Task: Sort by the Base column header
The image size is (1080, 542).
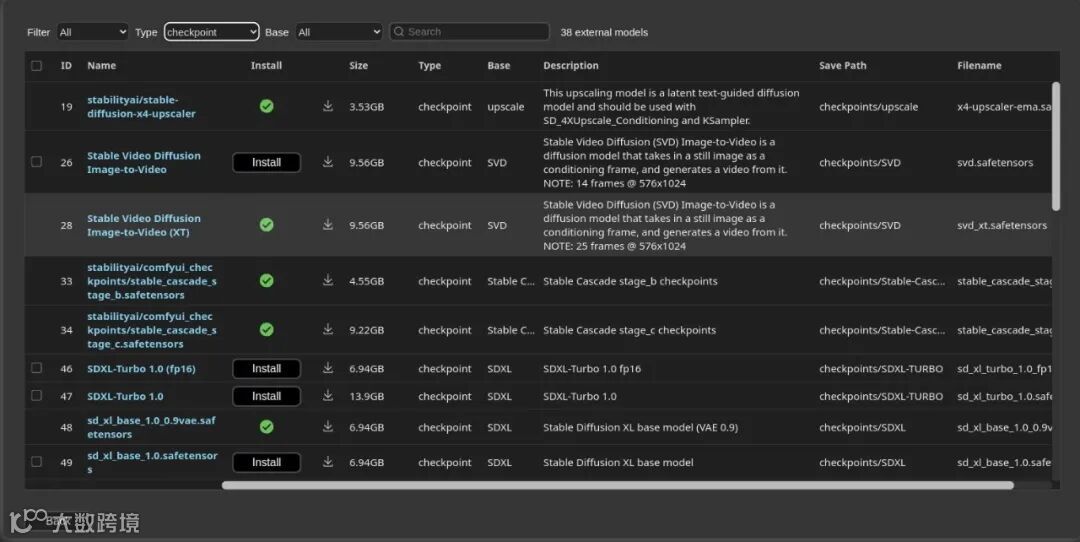Action: pos(499,65)
